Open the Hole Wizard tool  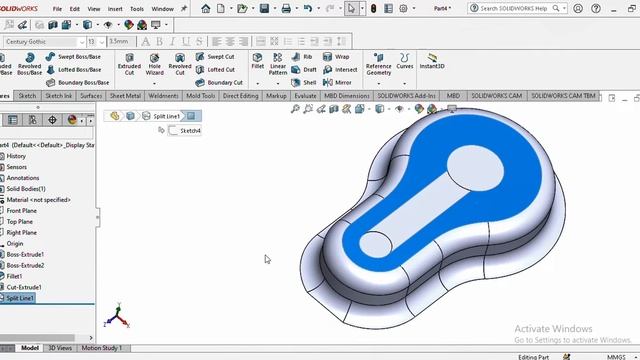click(x=154, y=64)
